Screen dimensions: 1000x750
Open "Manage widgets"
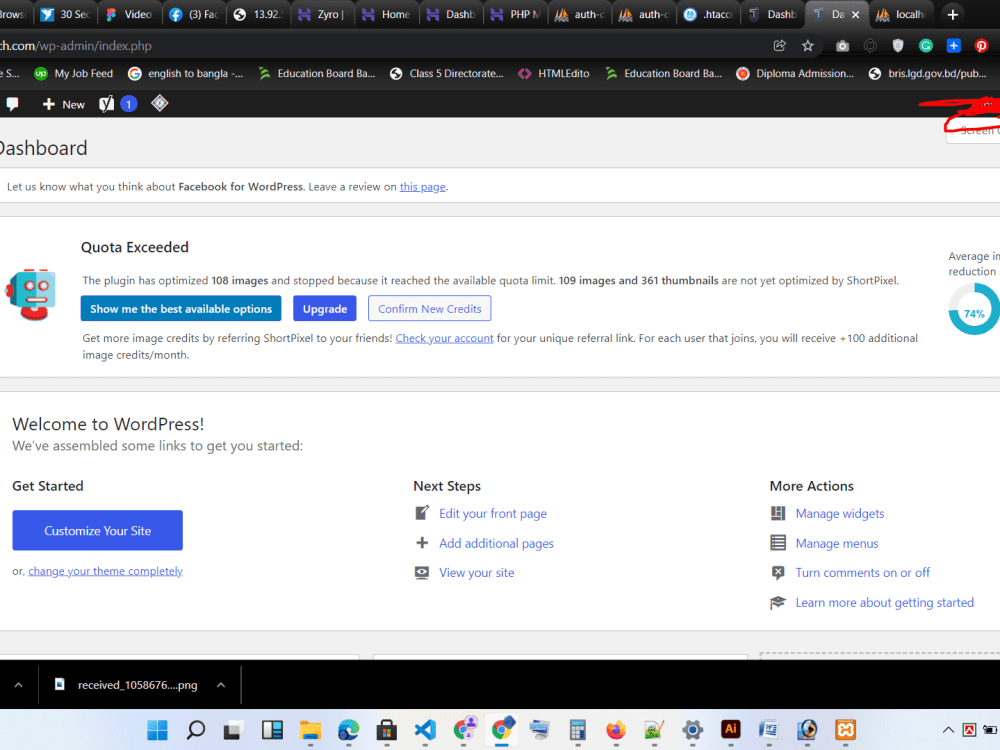pyautogui.click(x=840, y=513)
